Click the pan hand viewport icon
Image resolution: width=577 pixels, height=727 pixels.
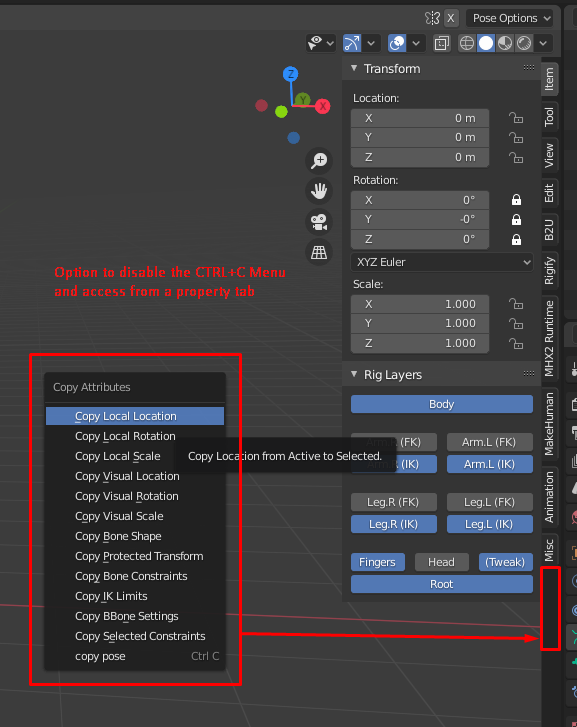(x=319, y=191)
